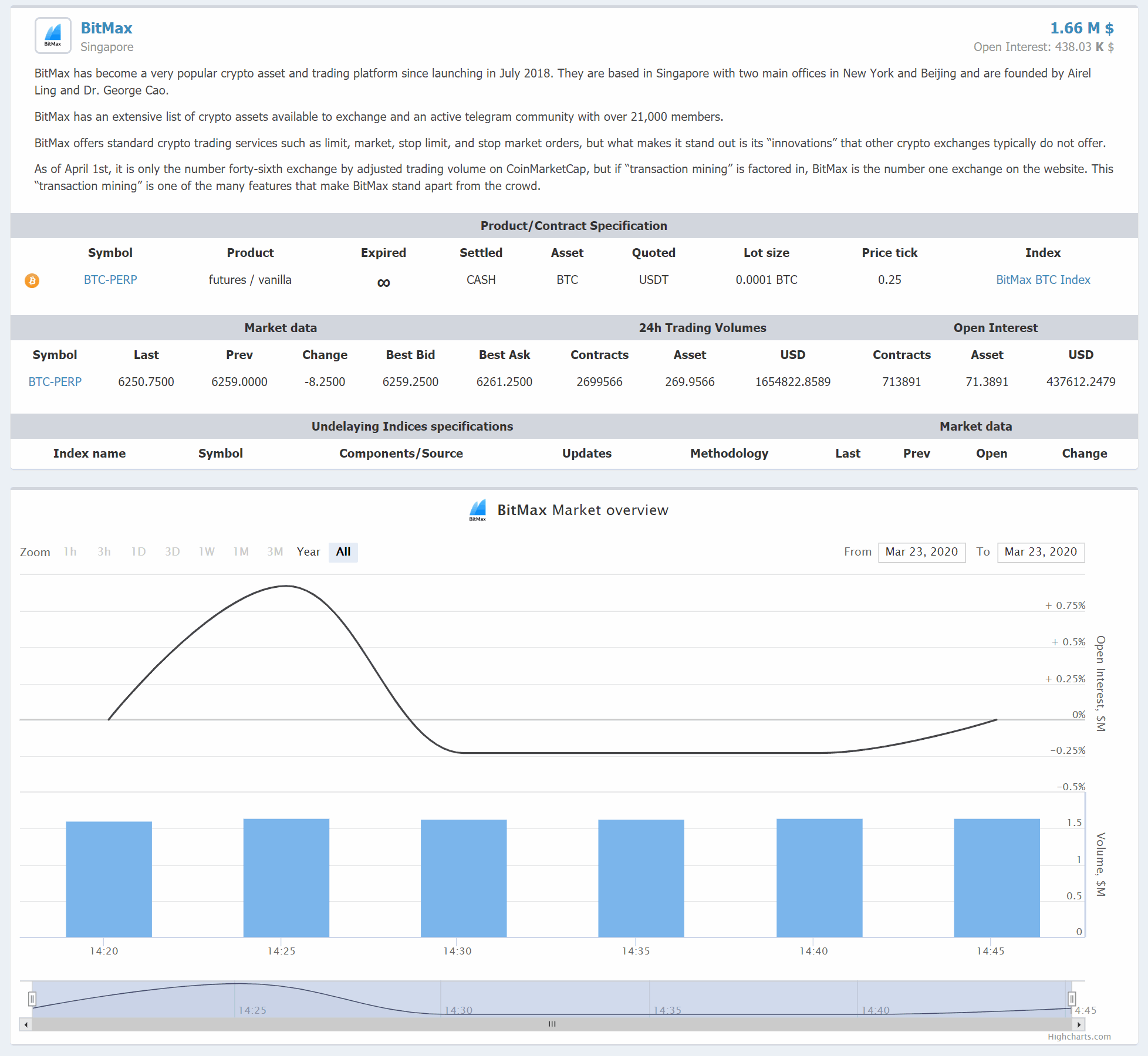Screen dimensions: 1148x1056
Task: Open the BTC-PERP link in specification table
Action: tap(110, 280)
